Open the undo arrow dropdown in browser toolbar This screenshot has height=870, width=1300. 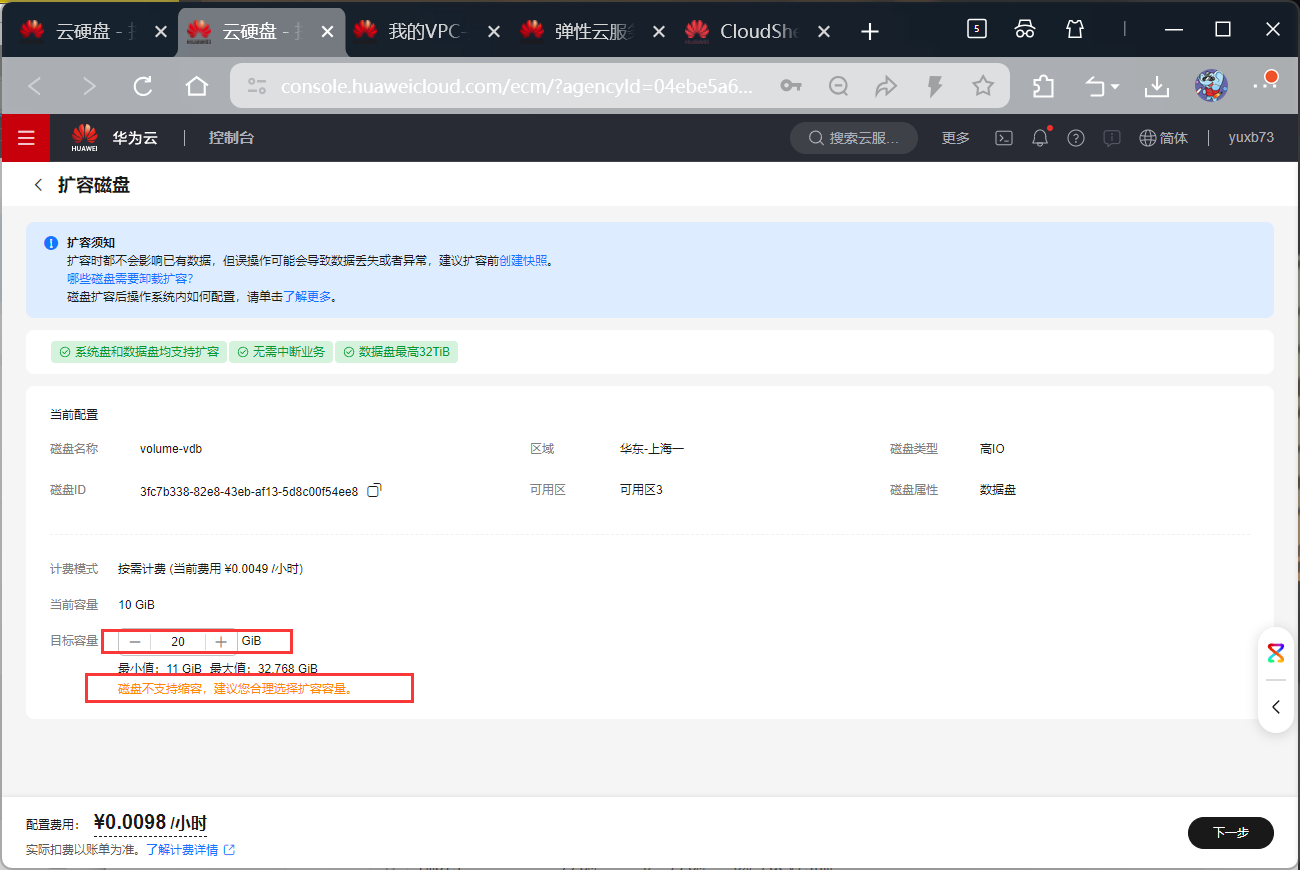click(1102, 87)
